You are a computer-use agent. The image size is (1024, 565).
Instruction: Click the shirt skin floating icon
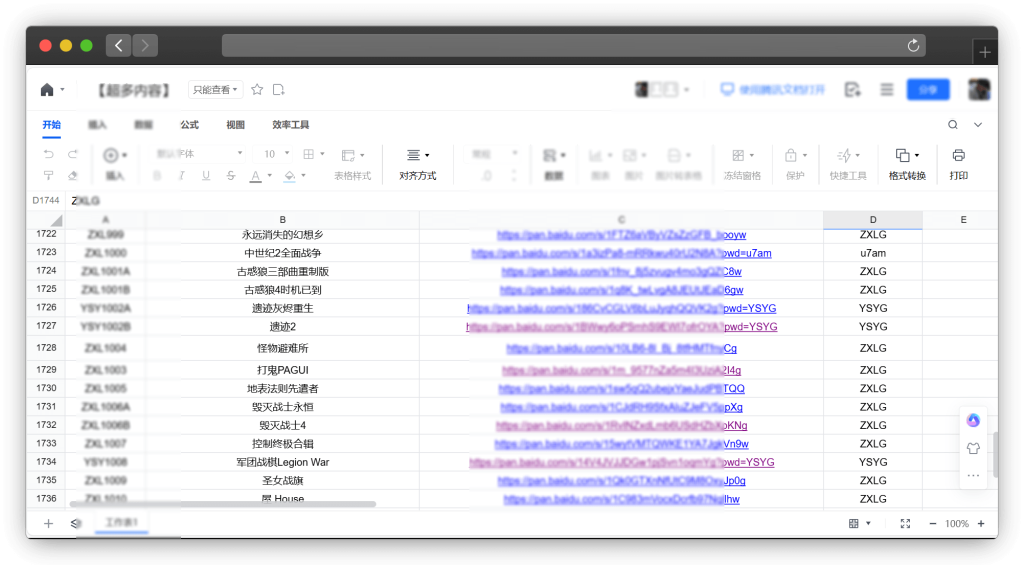point(973,448)
